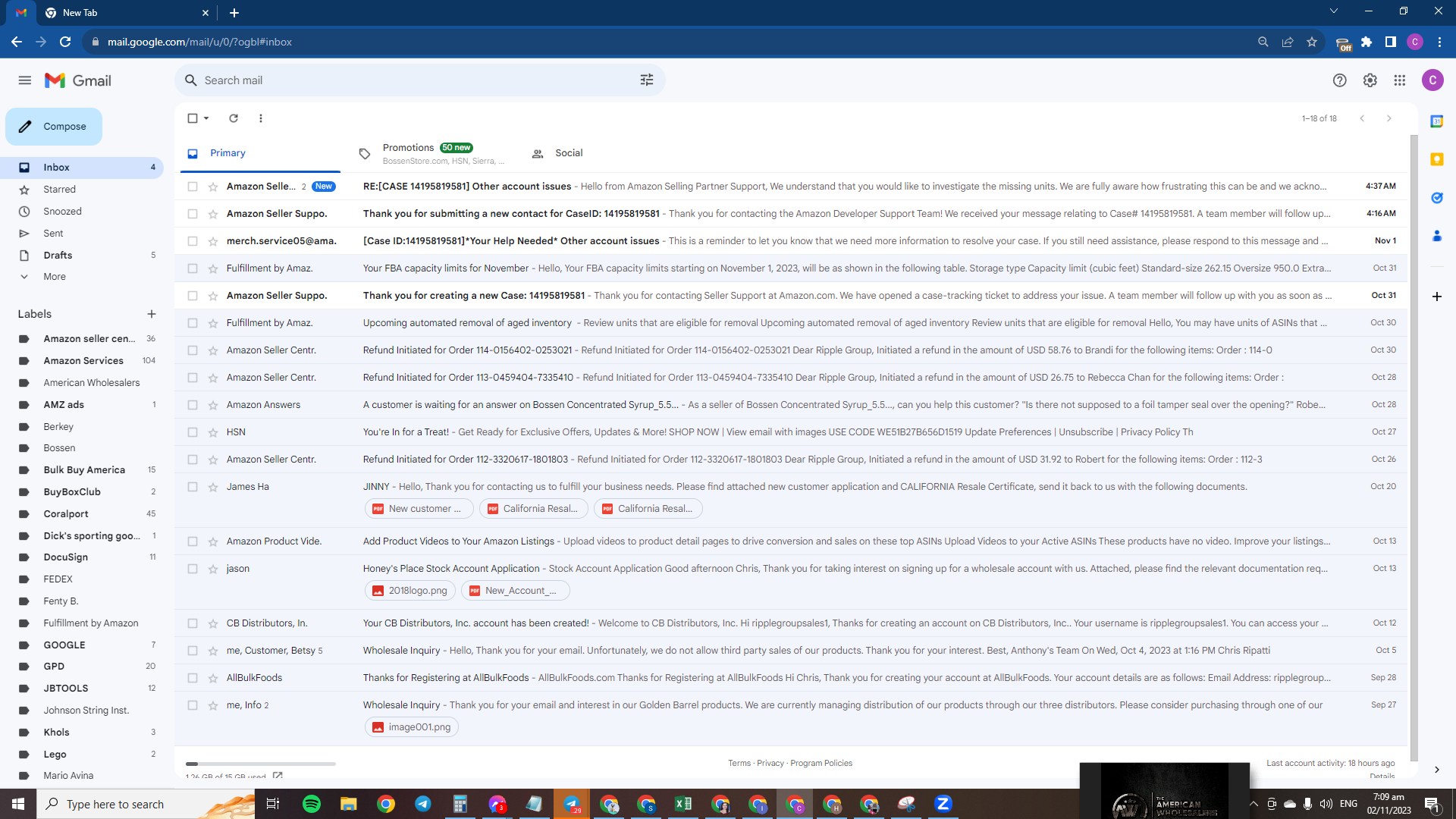
Task: Open the Inbox folder
Action: click(82, 168)
